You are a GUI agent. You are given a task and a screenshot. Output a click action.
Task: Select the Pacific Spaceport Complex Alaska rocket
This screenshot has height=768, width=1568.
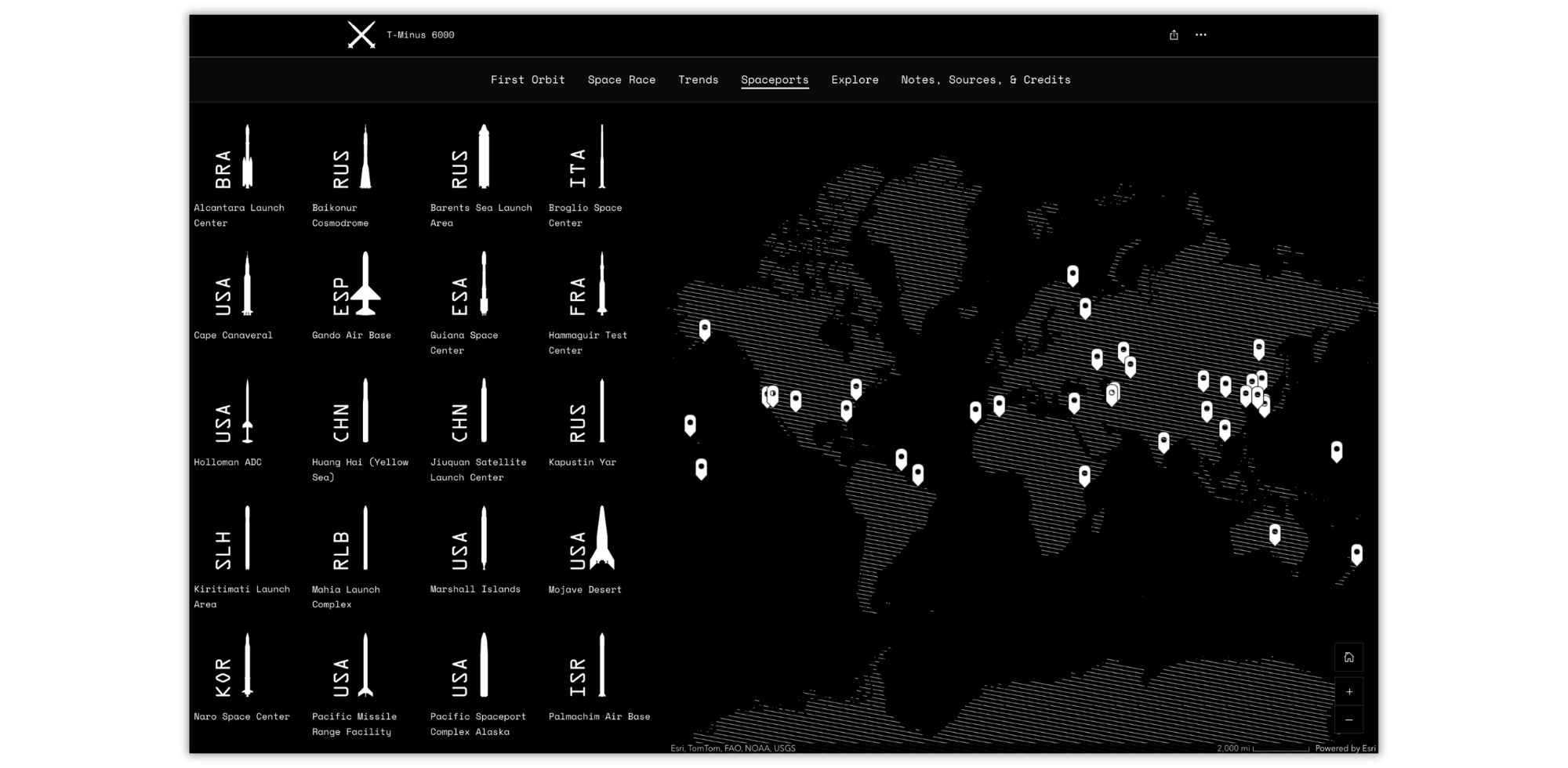pos(484,665)
